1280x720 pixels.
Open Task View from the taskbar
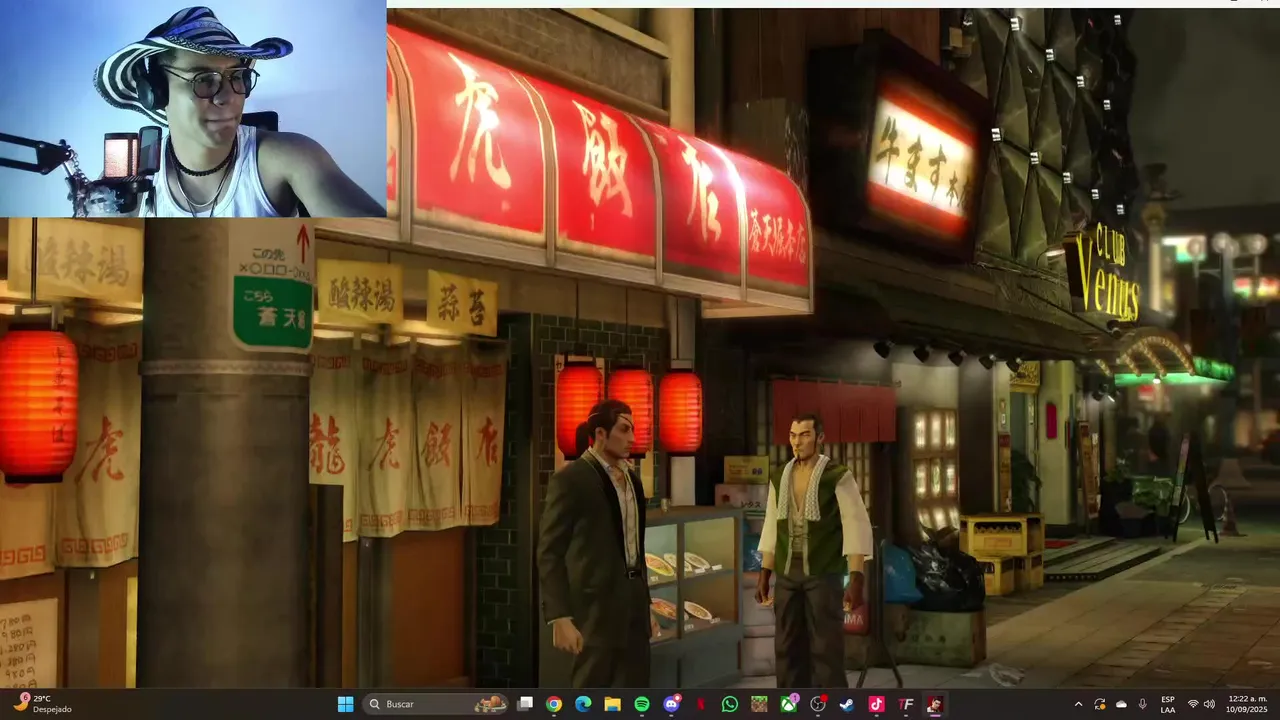(525, 704)
